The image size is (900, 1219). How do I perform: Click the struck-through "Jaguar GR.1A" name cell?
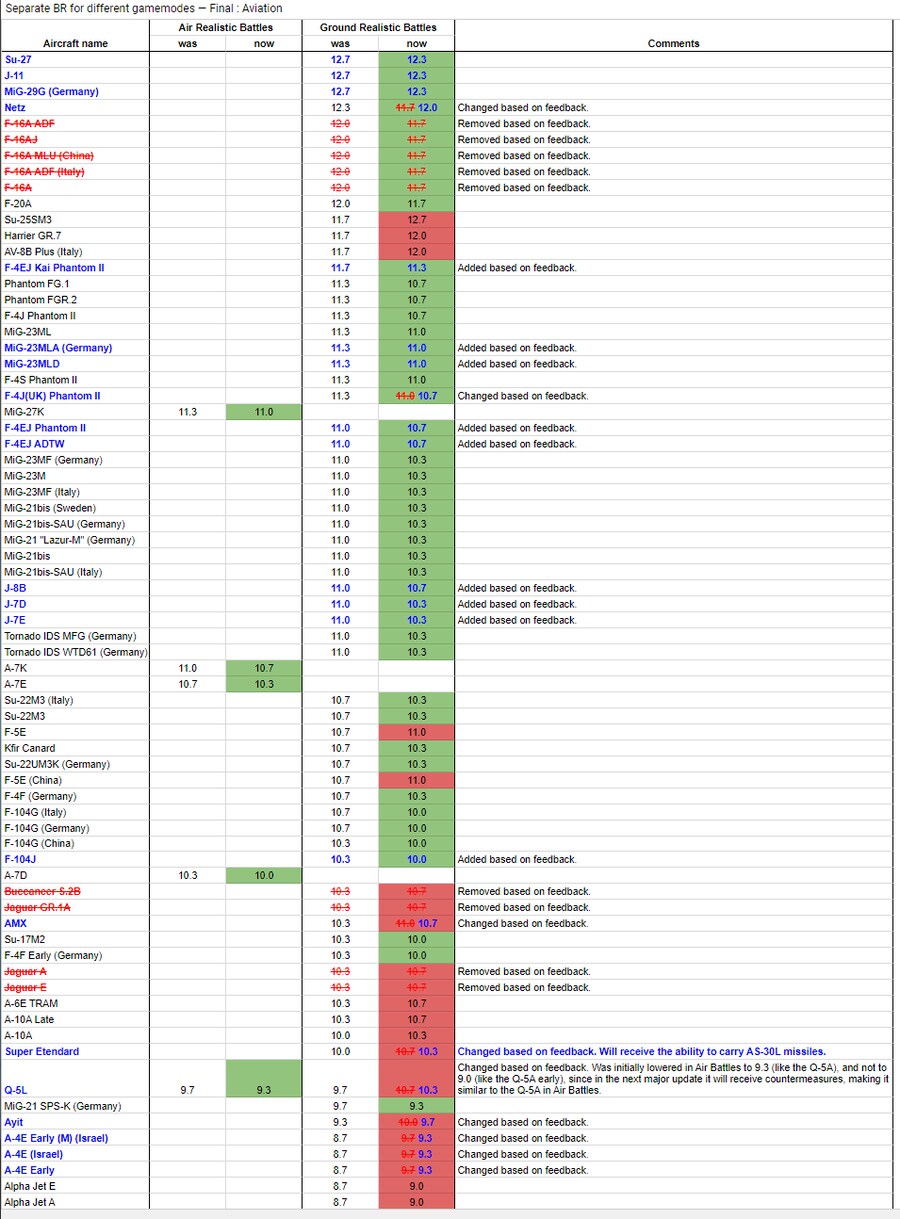tap(75, 908)
